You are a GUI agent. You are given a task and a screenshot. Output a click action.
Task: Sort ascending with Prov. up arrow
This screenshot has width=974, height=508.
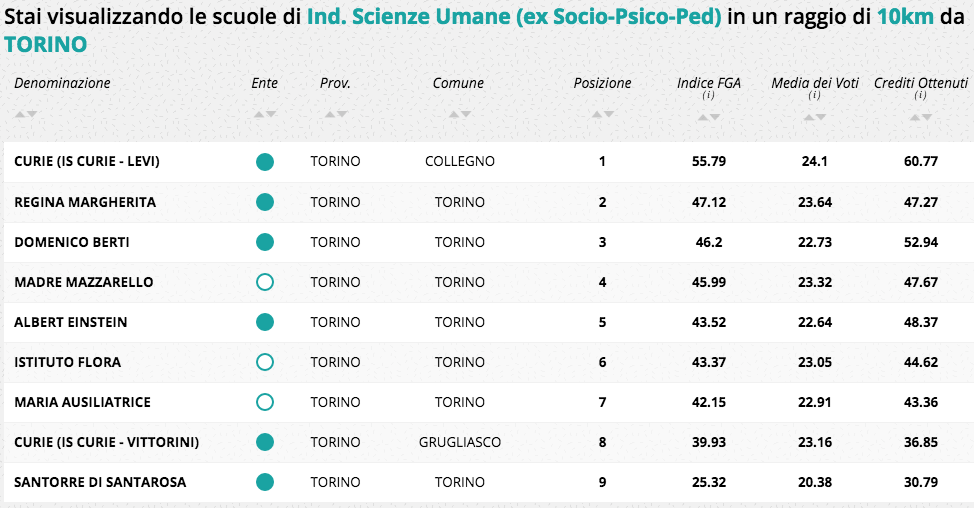pyautogui.click(x=329, y=114)
